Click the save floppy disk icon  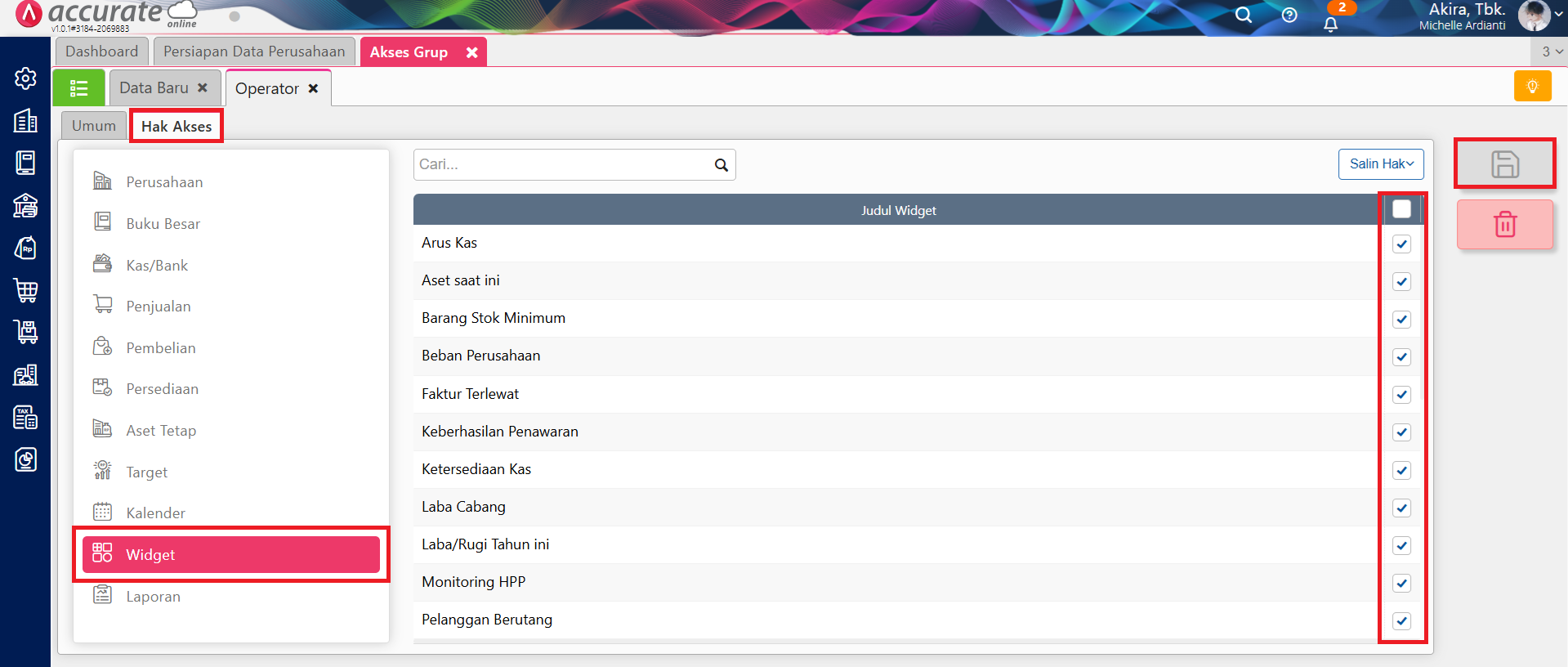click(1504, 164)
